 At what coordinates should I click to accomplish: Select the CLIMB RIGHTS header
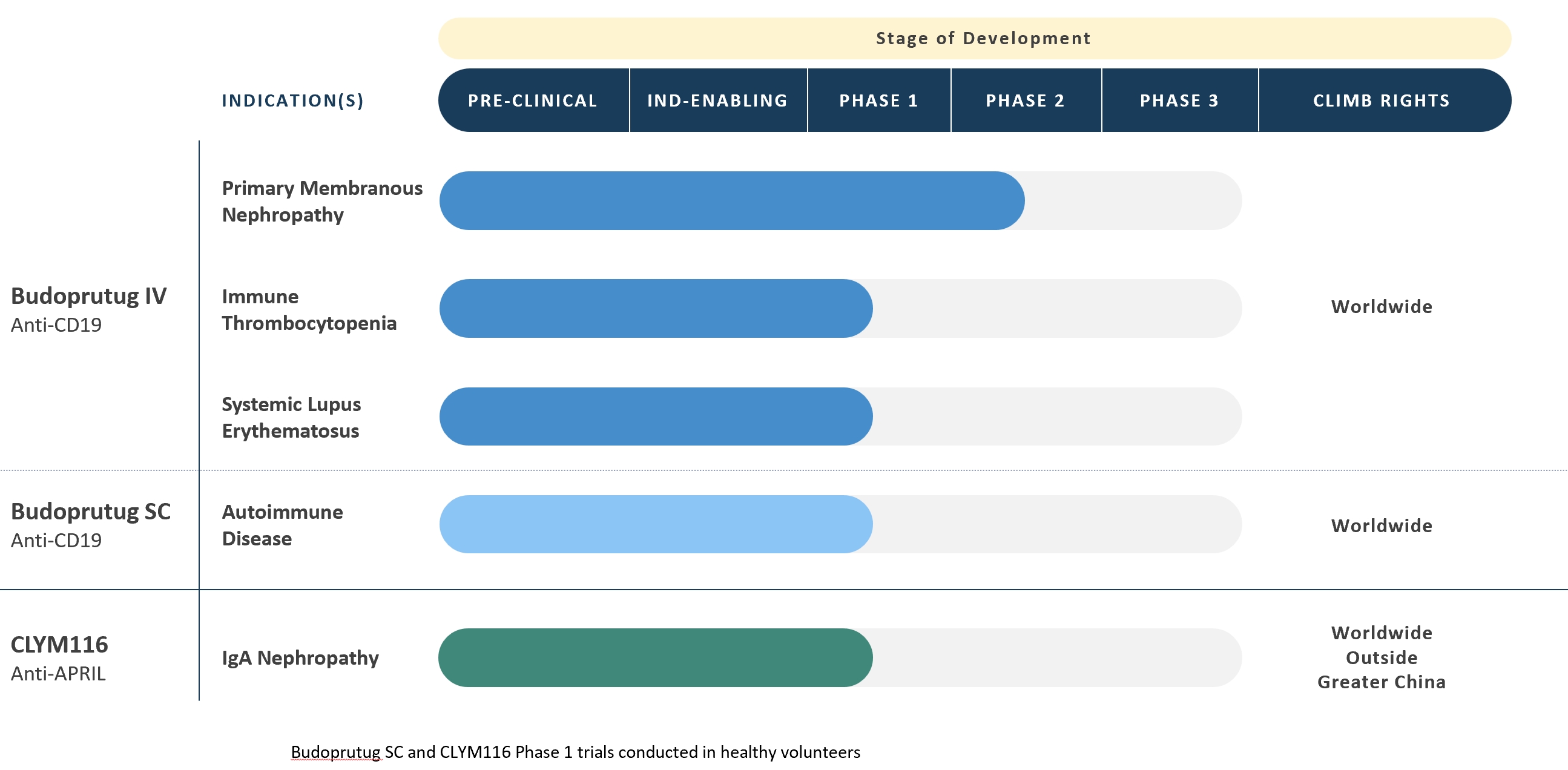coord(1381,100)
